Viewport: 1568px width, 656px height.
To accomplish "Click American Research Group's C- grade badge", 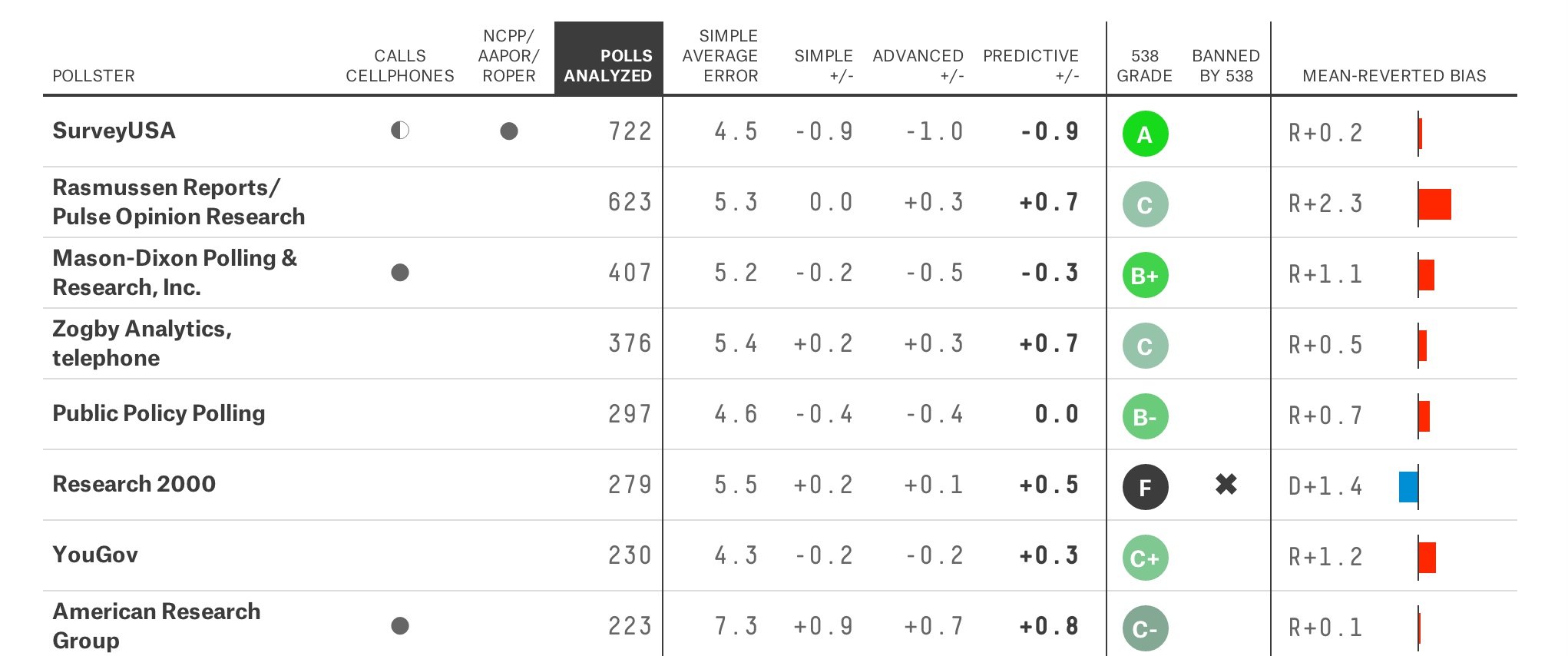I will coord(1145,628).
